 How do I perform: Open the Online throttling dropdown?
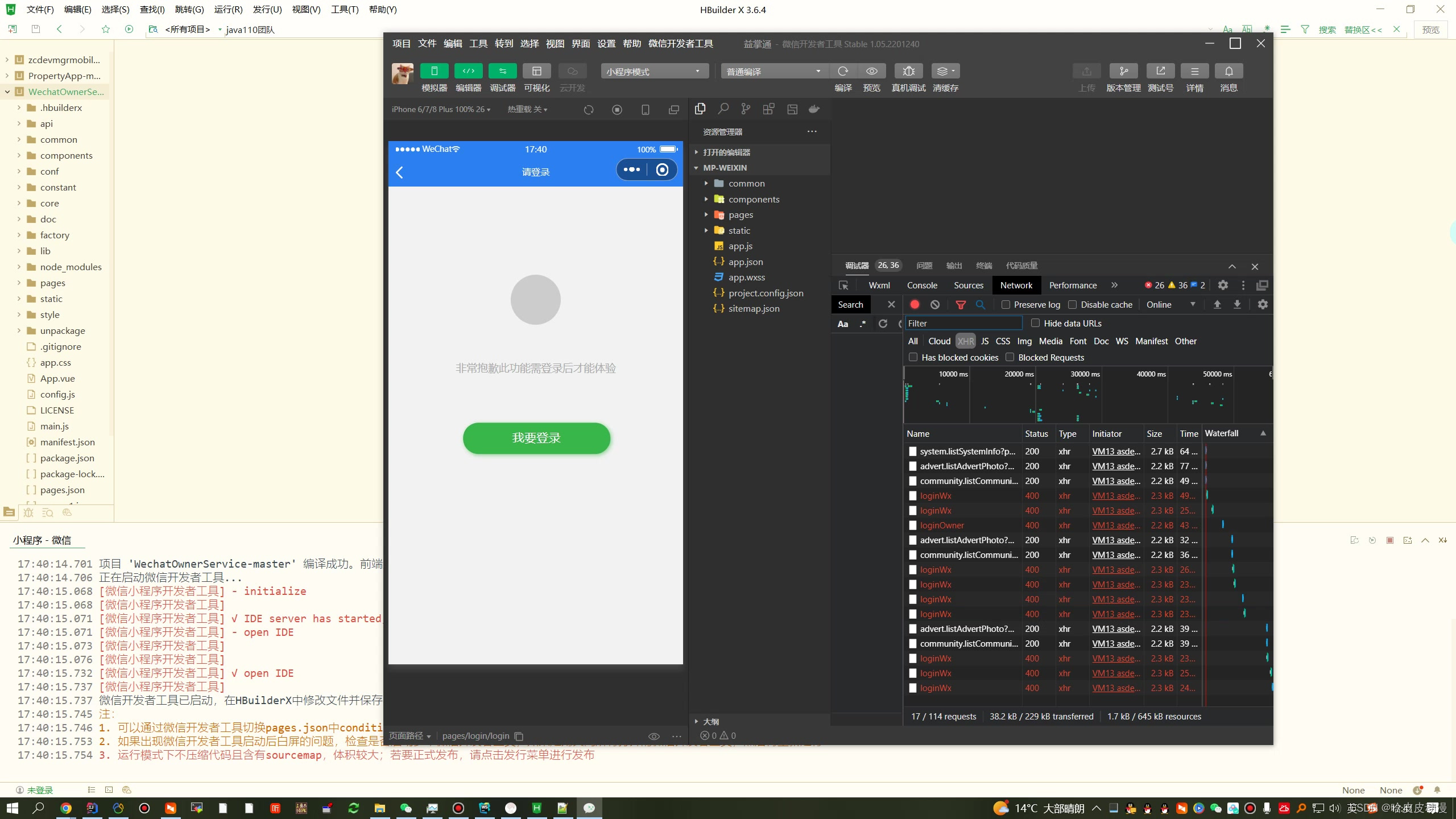click(1170, 305)
